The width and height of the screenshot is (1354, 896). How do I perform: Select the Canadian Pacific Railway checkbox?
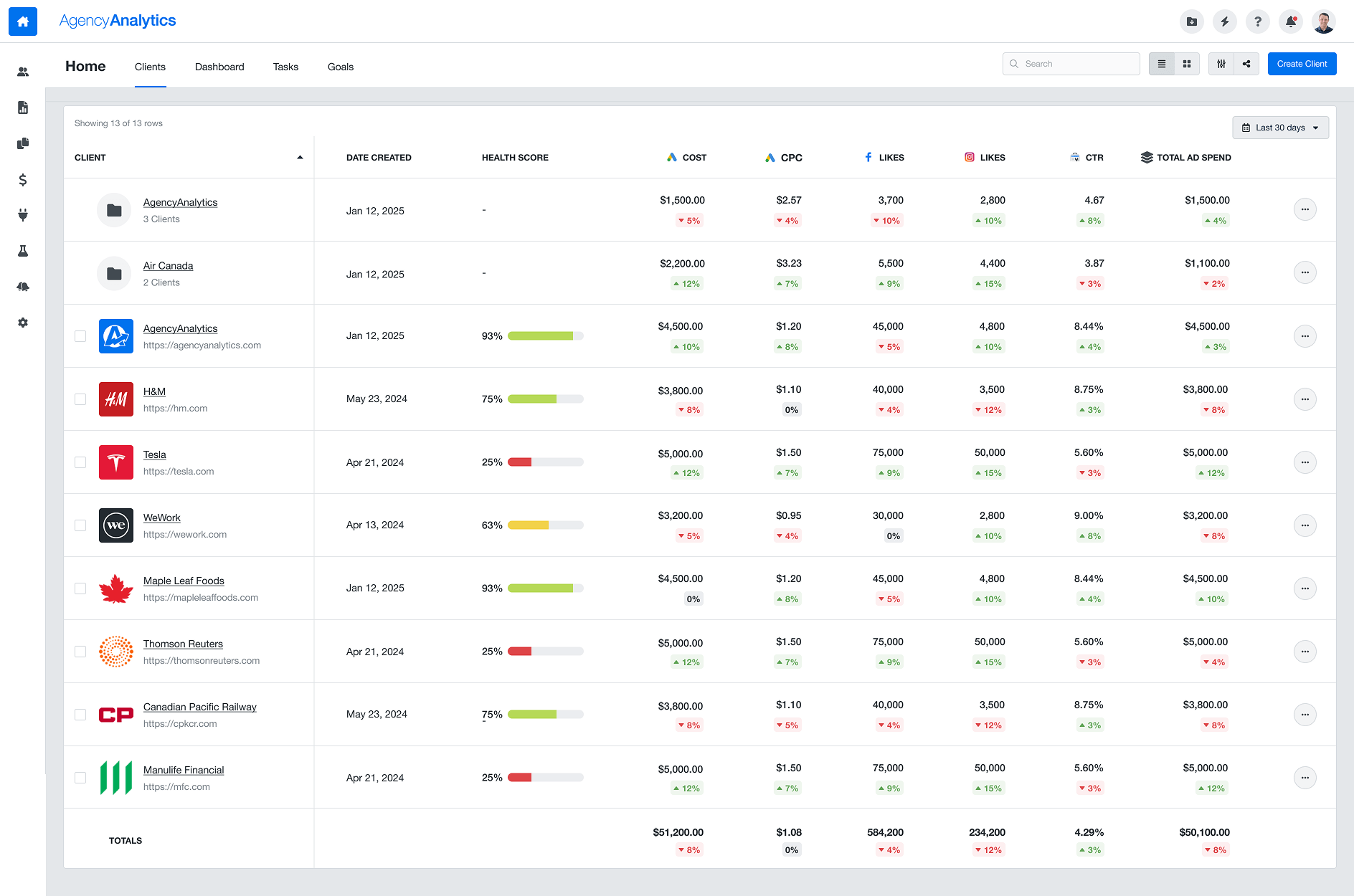point(80,715)
